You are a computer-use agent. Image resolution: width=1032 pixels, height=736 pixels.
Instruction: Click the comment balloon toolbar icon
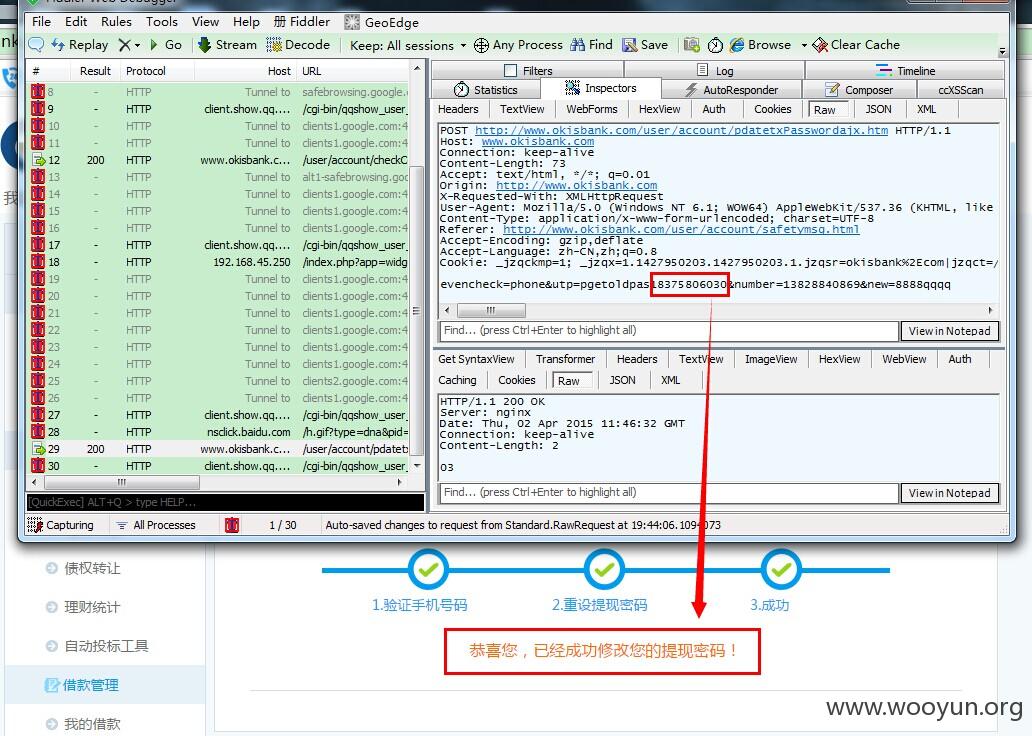36,45
